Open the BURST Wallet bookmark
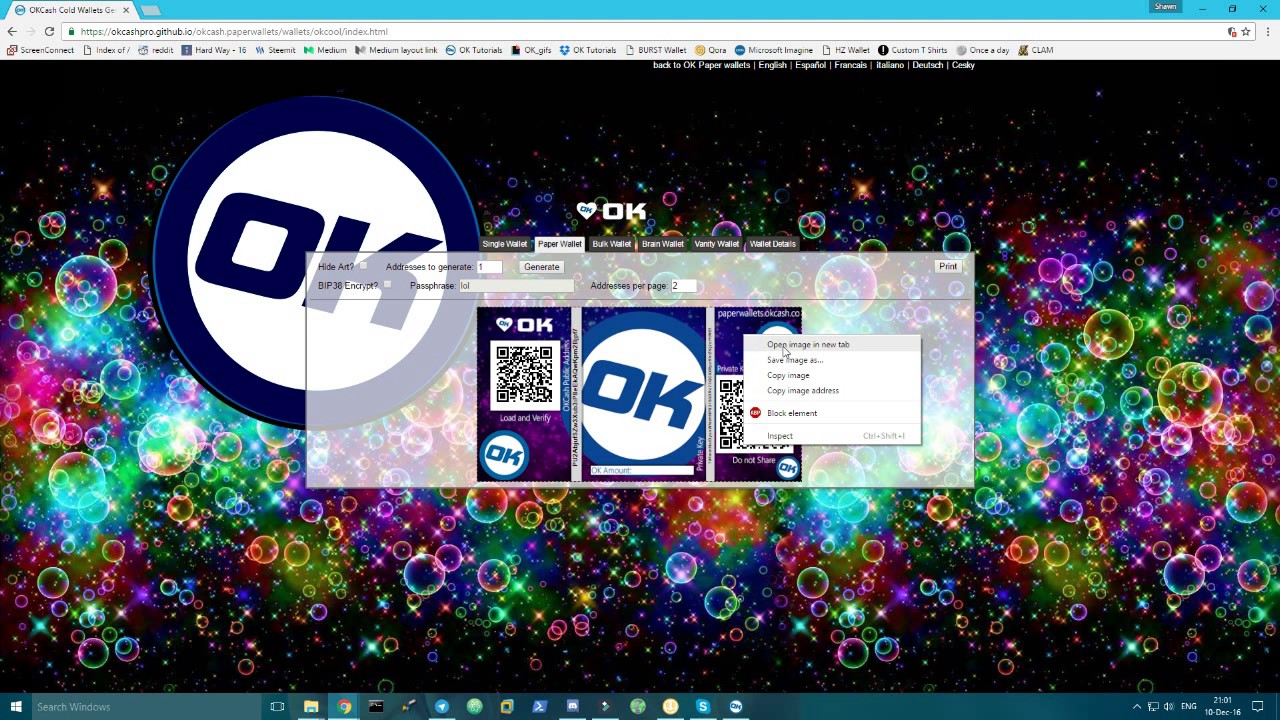The height and width of the screenshot is (720, 1280). (655, 50)
